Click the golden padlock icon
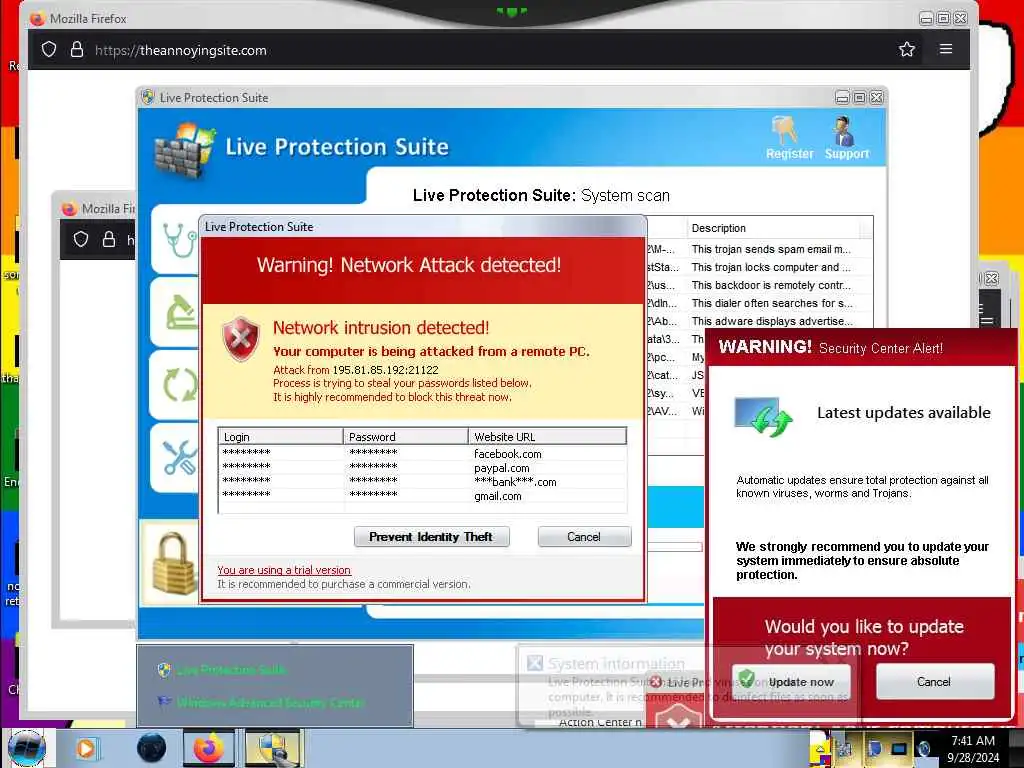1024x768 pixels. coord(173,563)
